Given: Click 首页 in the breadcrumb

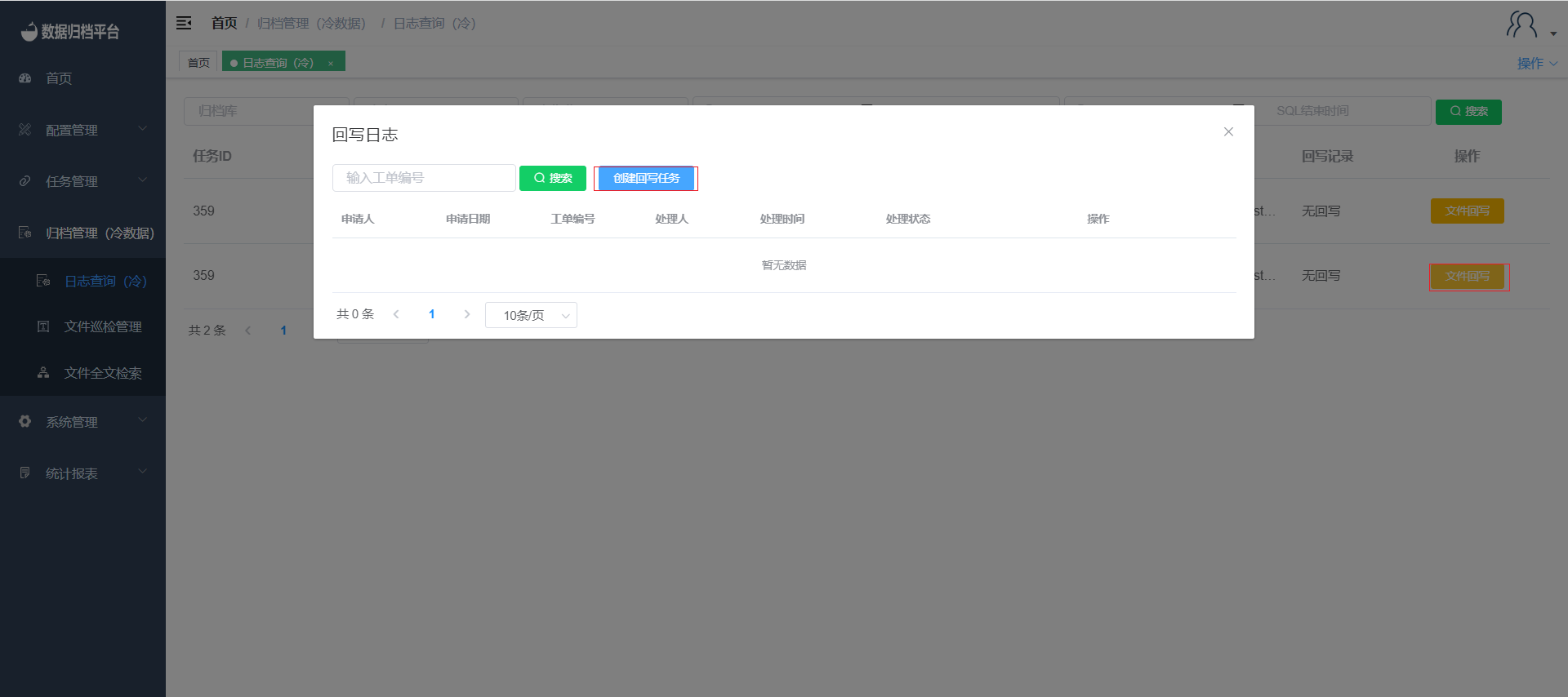Looking at the screenshot, I should 224,23.
